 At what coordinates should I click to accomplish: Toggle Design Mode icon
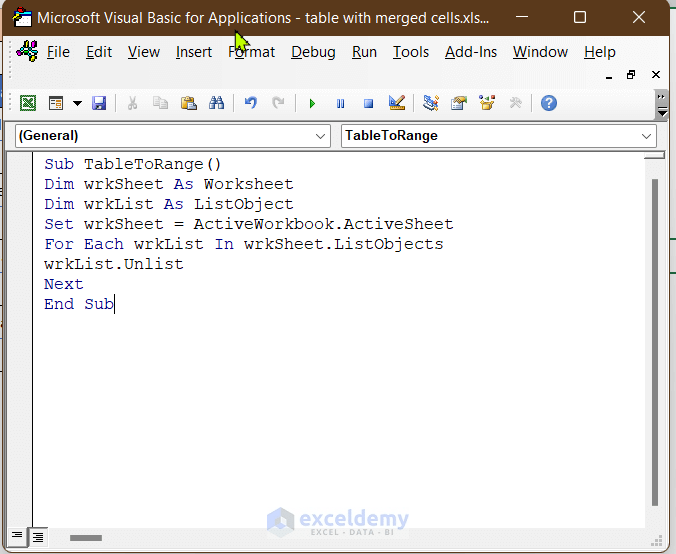coord(397,103)
